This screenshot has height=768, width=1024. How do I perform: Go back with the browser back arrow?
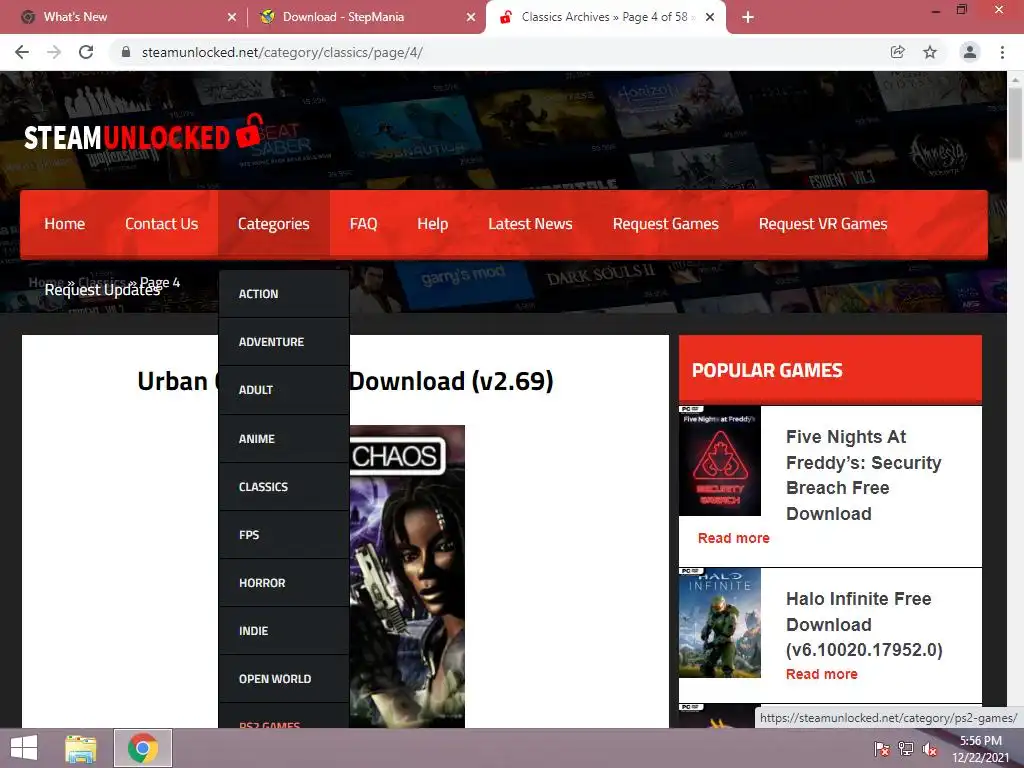pyautogui.click(x=22, y=52)
